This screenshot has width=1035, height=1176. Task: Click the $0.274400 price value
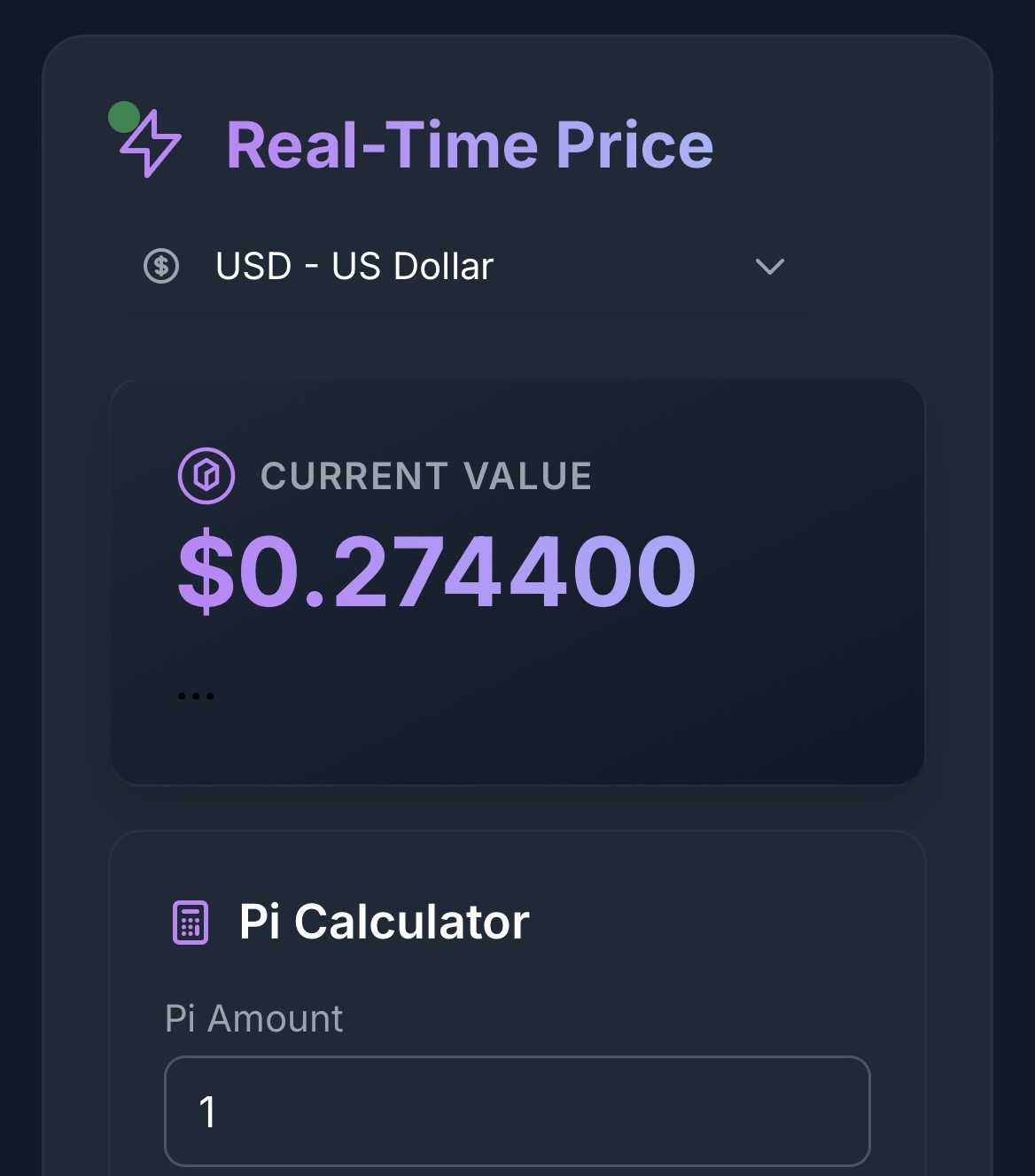pyautogui.click(x=437, y=572)
